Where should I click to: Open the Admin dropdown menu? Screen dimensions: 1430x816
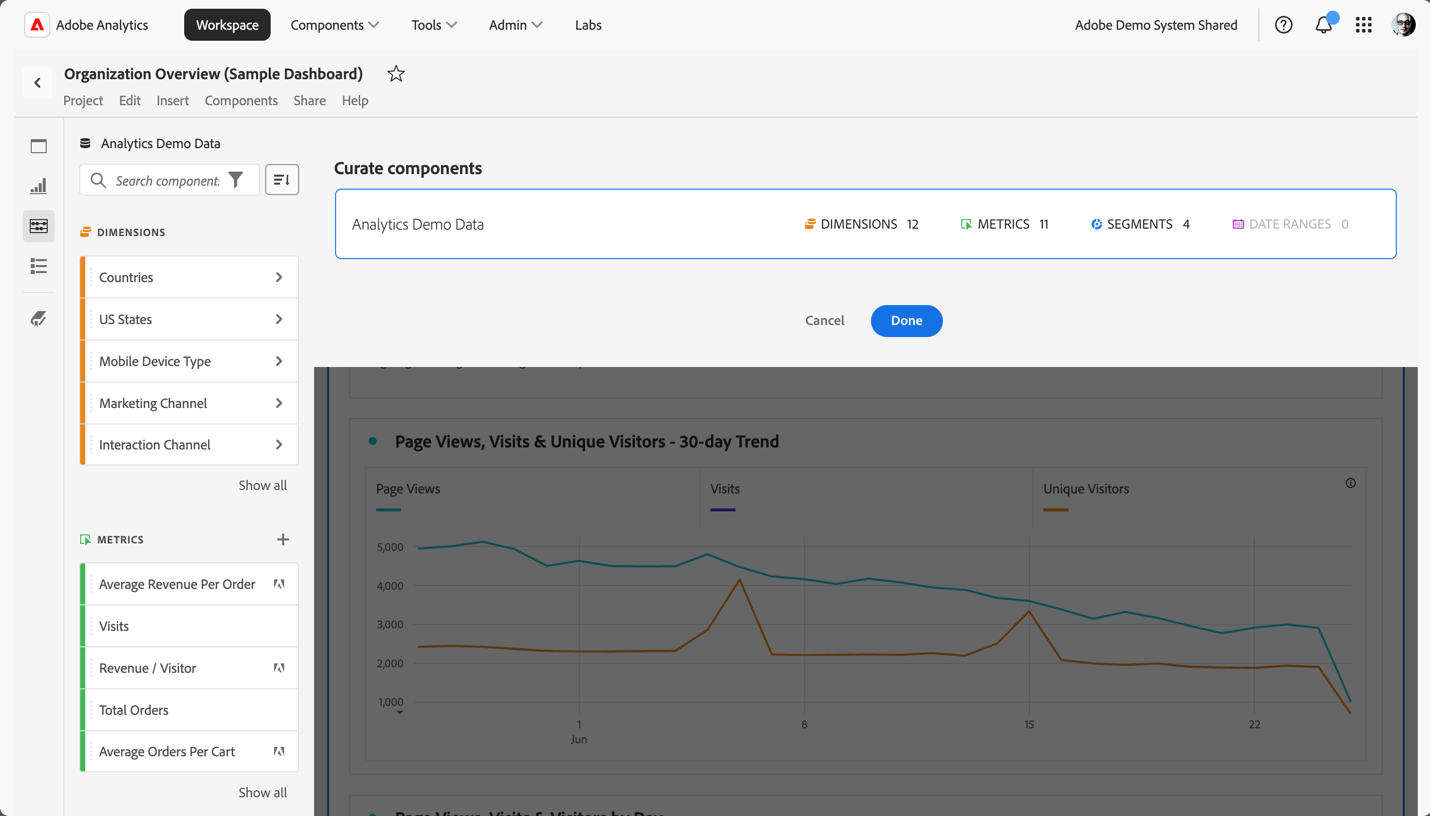coord(515,25)
